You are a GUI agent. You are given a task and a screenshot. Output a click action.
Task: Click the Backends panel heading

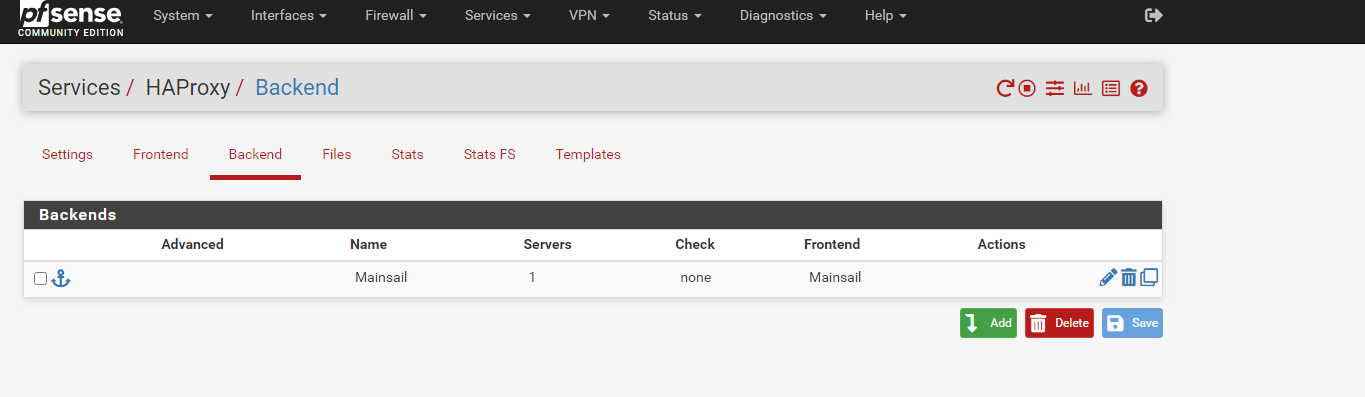77,215
